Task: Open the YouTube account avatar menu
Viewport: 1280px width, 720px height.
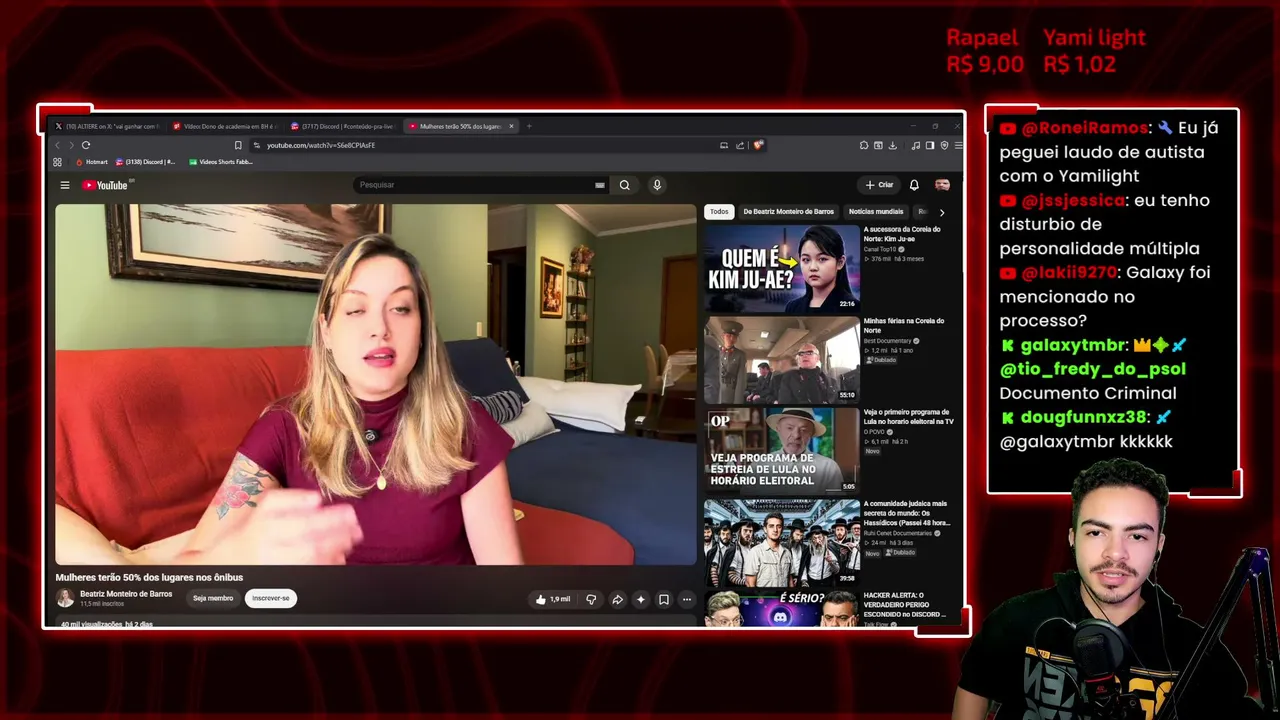Action: [942, 185]
